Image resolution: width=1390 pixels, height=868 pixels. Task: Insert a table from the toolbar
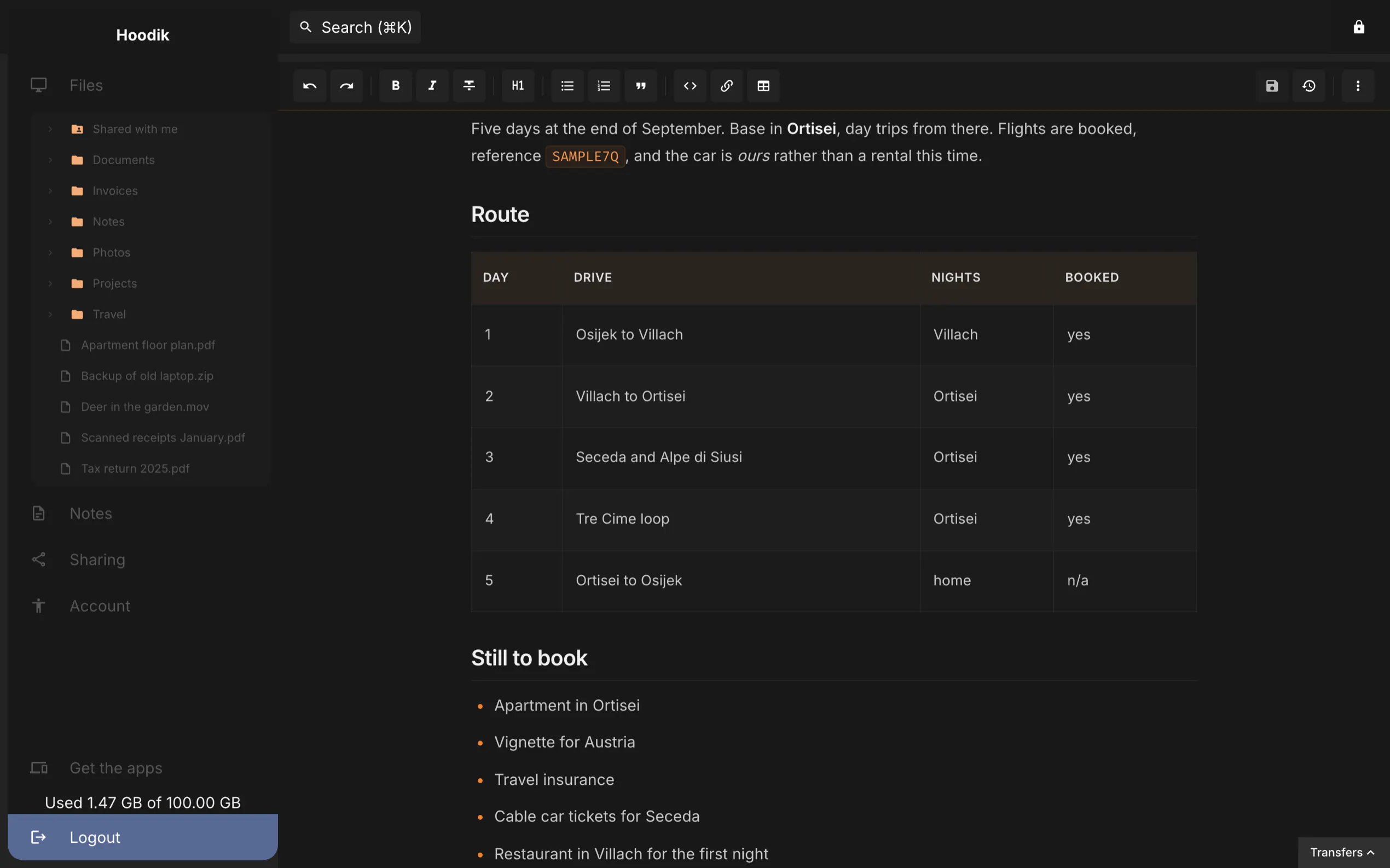click(x=763, y=85)
